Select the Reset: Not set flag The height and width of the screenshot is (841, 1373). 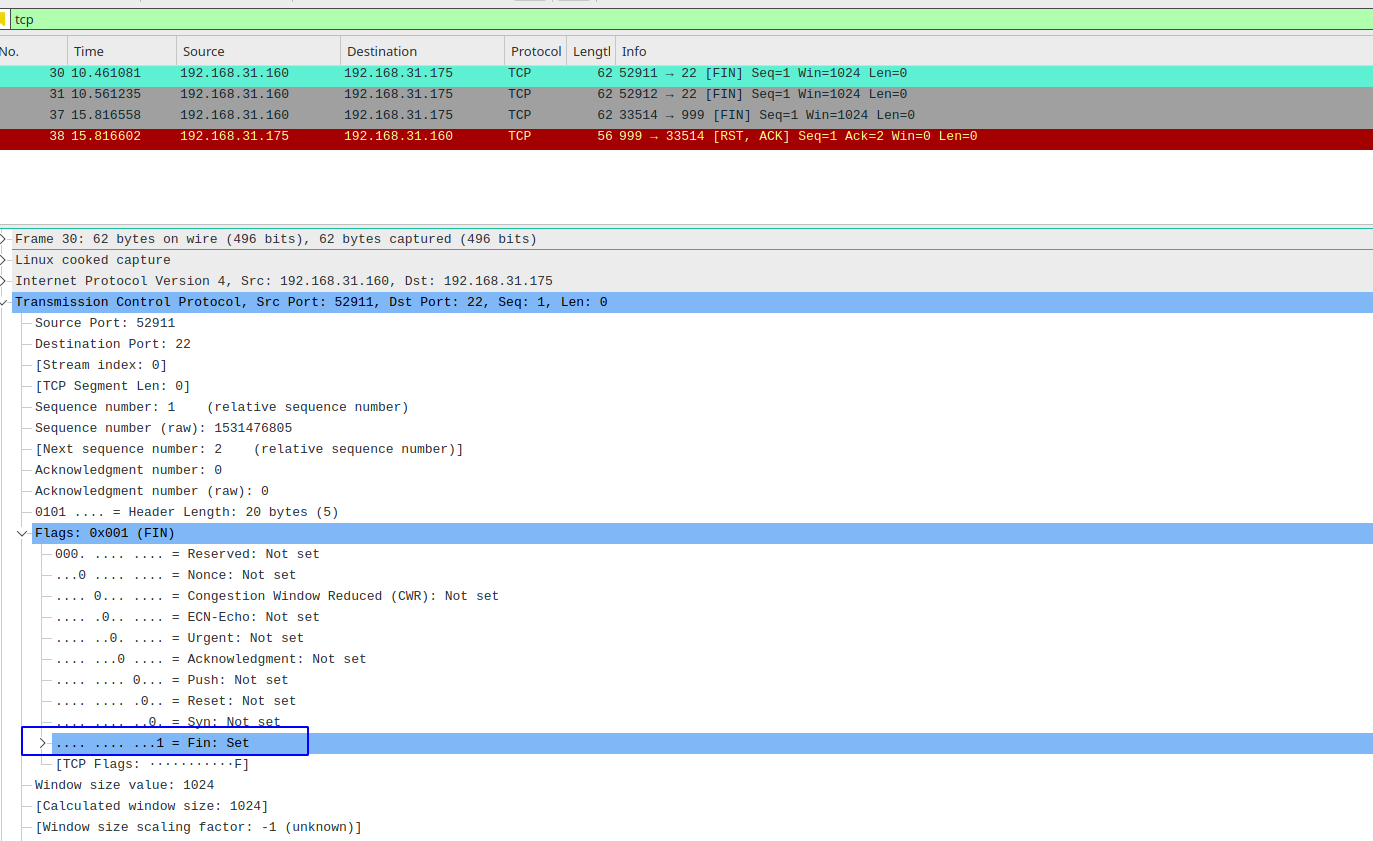click(x=176, y=701)
